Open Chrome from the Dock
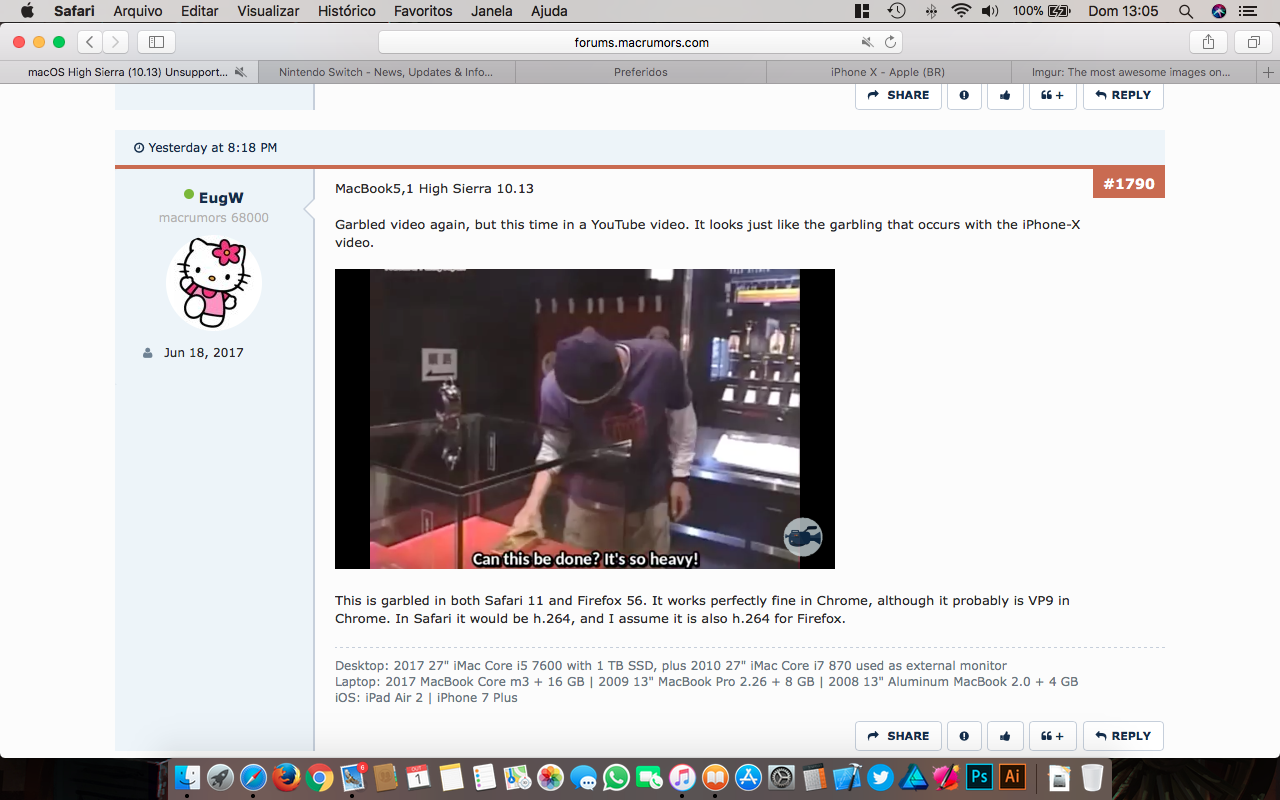 point(320,777)
